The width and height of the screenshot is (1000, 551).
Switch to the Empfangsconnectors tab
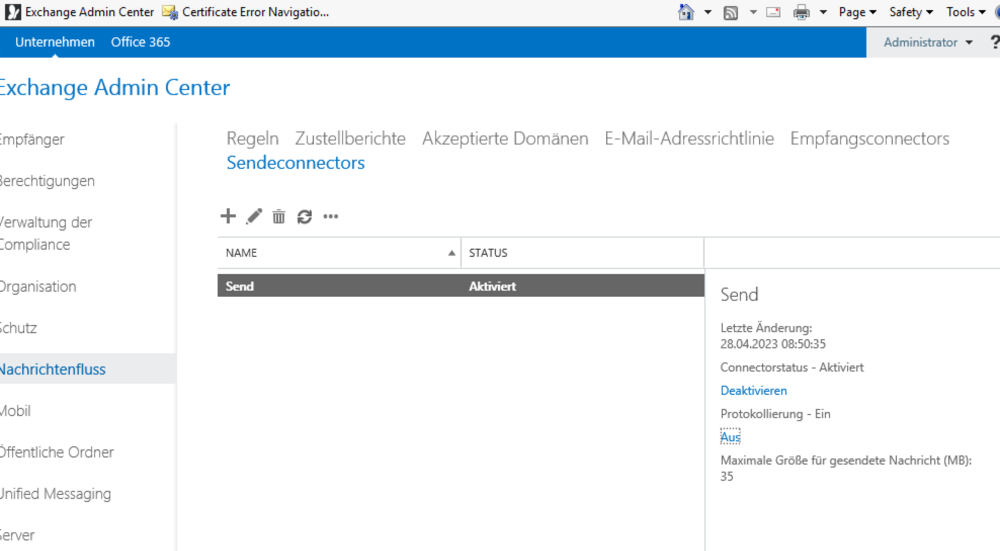click(869, 139)
